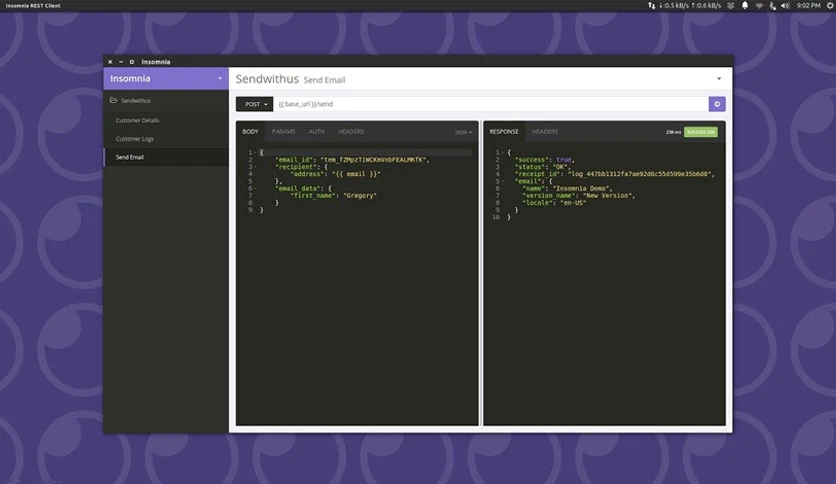Click the "receipt_id" response line

click(614, 174)
